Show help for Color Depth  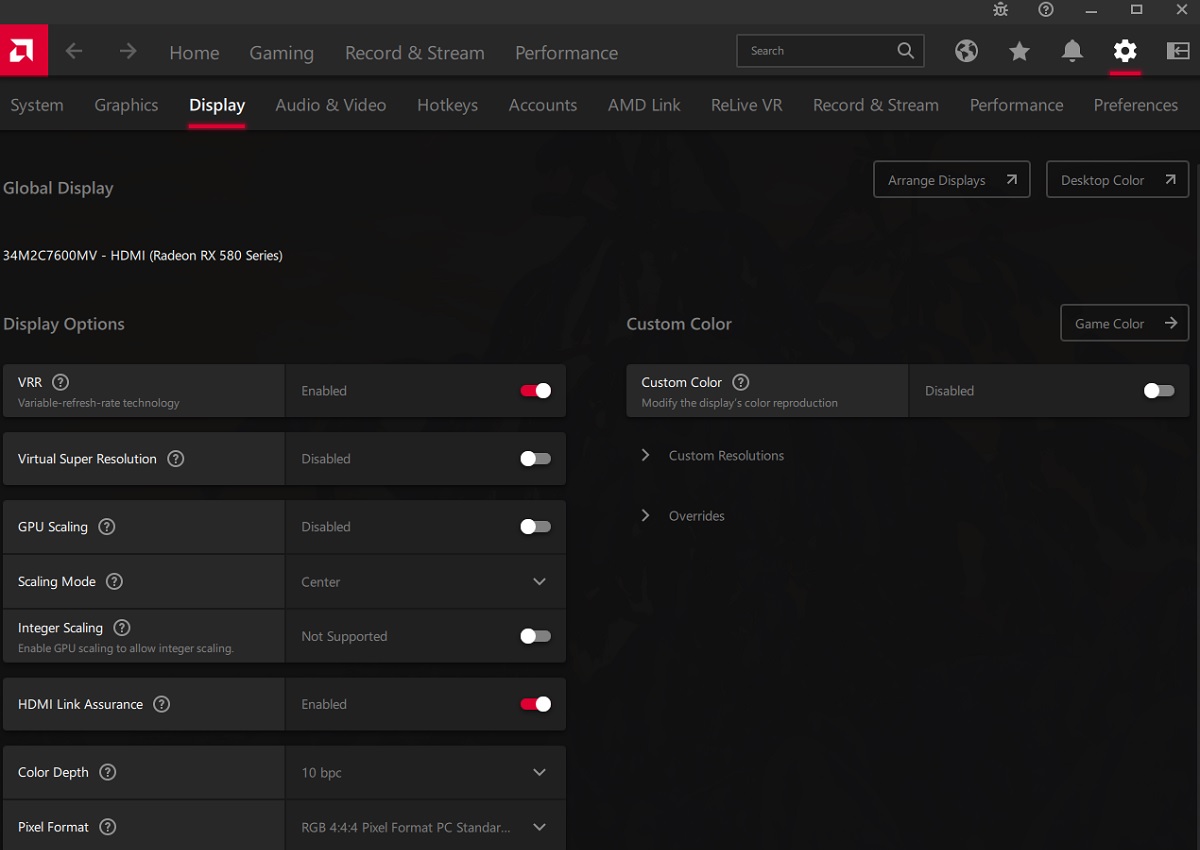(108, 772)
